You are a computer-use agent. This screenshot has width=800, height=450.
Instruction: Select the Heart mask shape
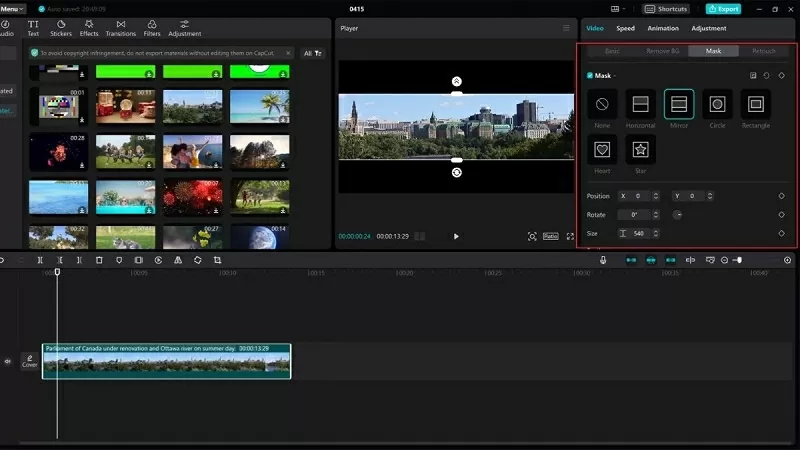point(602,149)
